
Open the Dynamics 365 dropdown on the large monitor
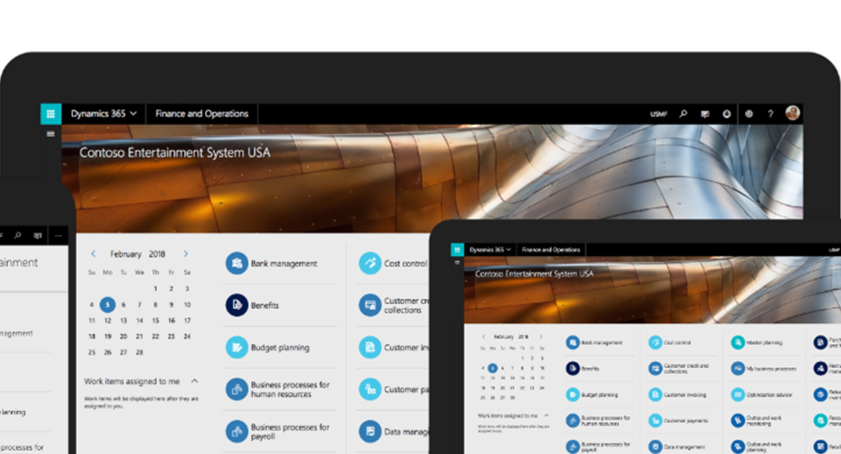point(103,114)
